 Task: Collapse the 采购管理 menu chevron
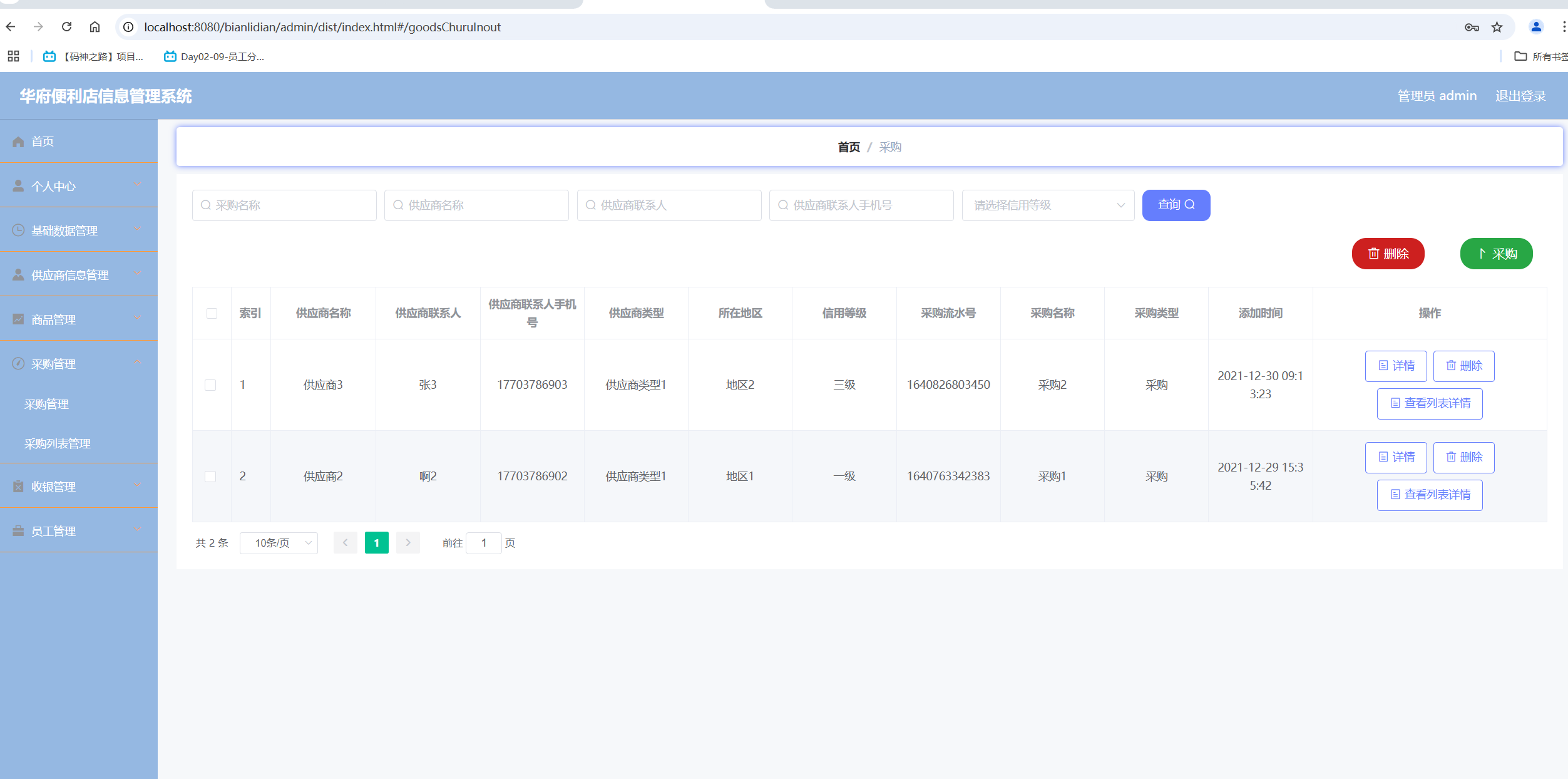click(x=138, y=363)
